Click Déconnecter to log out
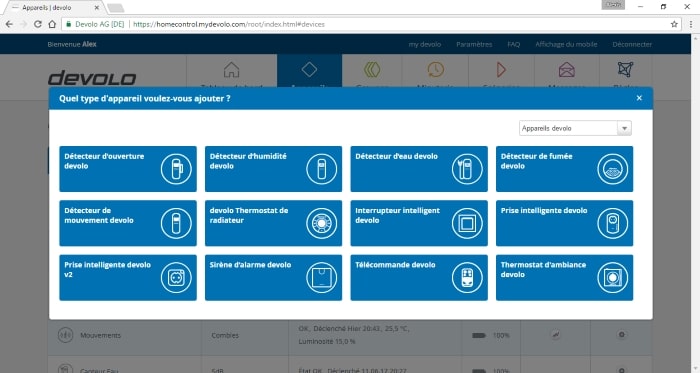700x373 pixels. (632, 44)
